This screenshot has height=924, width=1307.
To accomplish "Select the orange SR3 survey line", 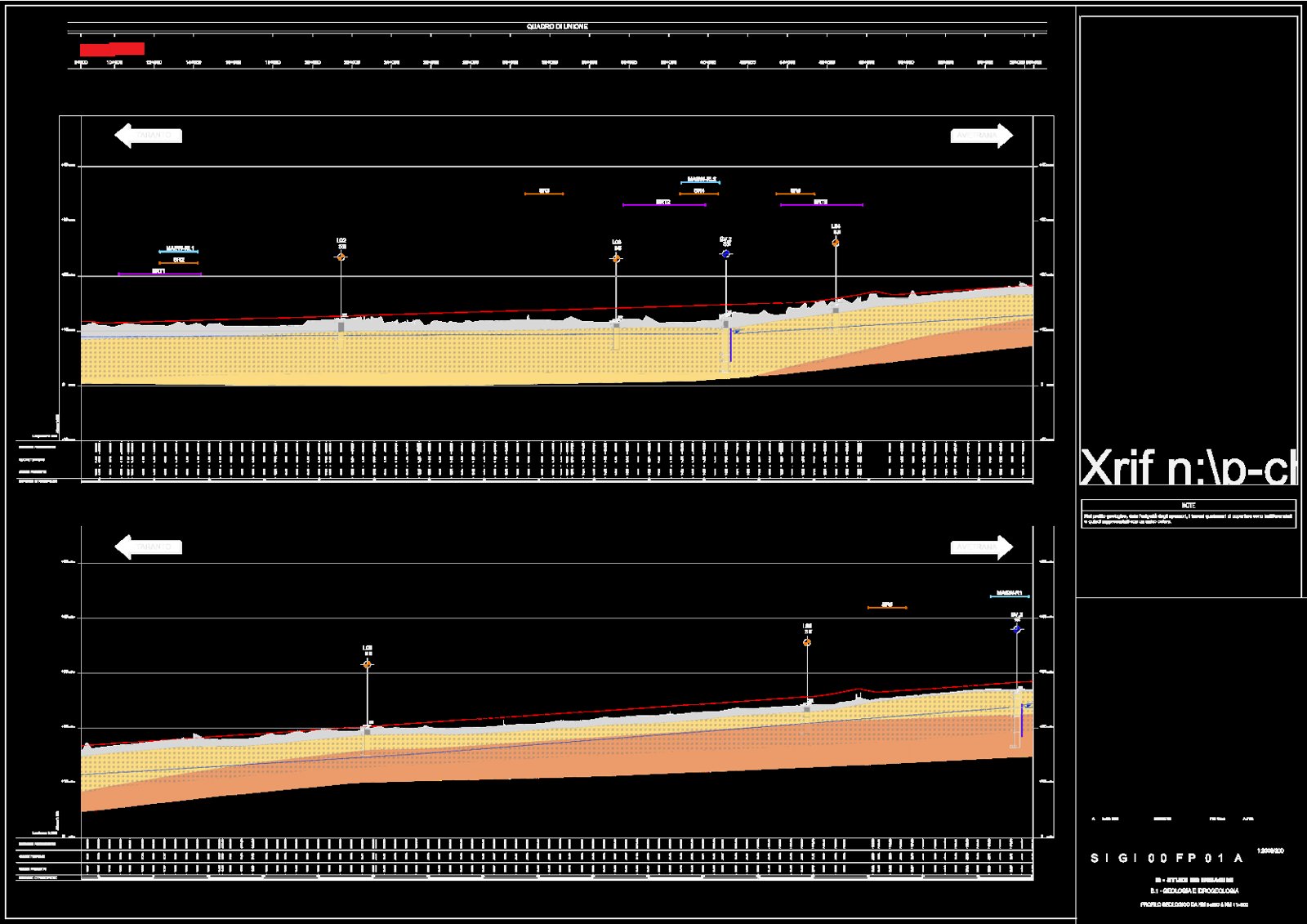I will point(544,194).
